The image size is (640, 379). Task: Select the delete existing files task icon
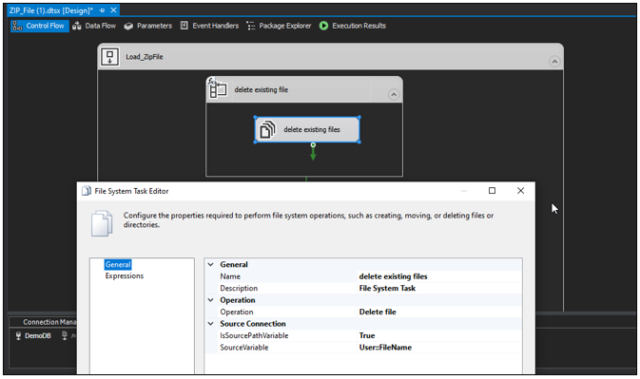[x=268, y=129]
